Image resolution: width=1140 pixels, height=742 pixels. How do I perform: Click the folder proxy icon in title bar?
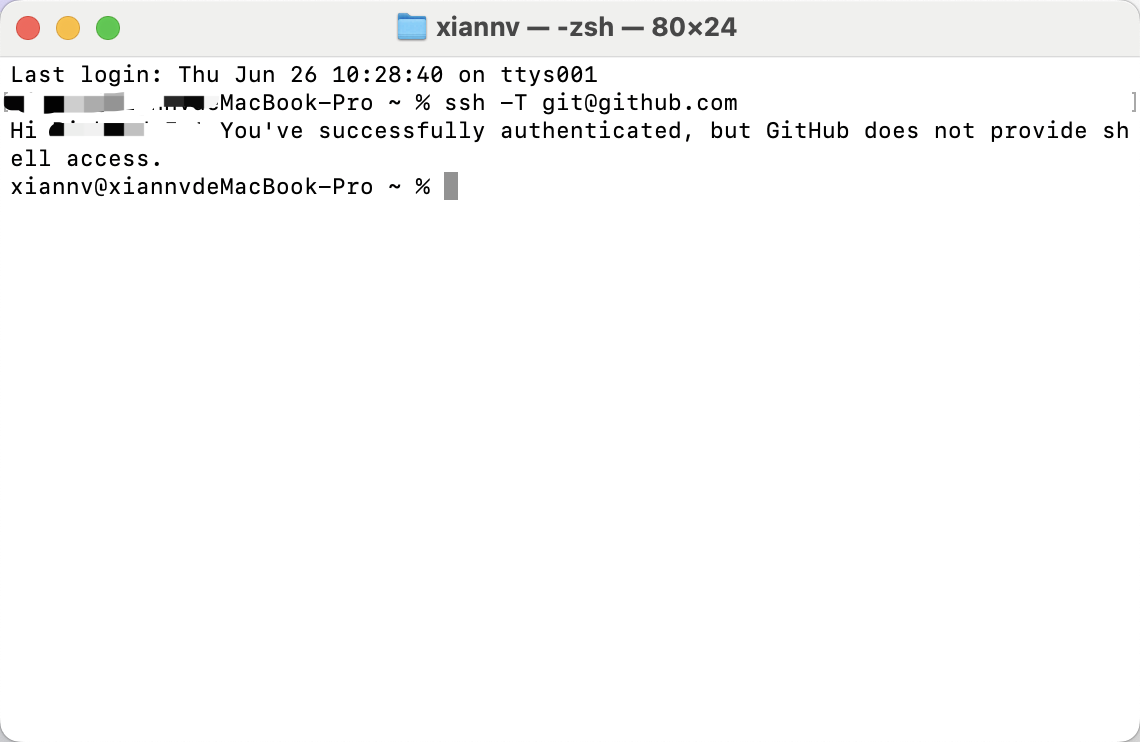(411, 27)
